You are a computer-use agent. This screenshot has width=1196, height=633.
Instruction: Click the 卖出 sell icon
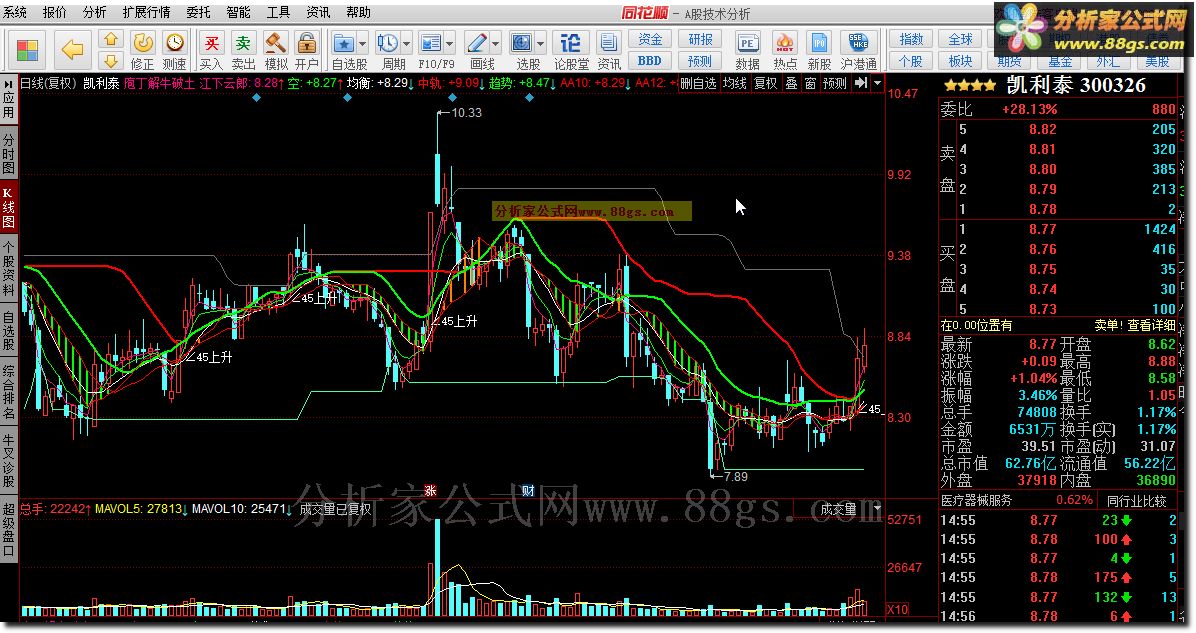tap(243, 43)
